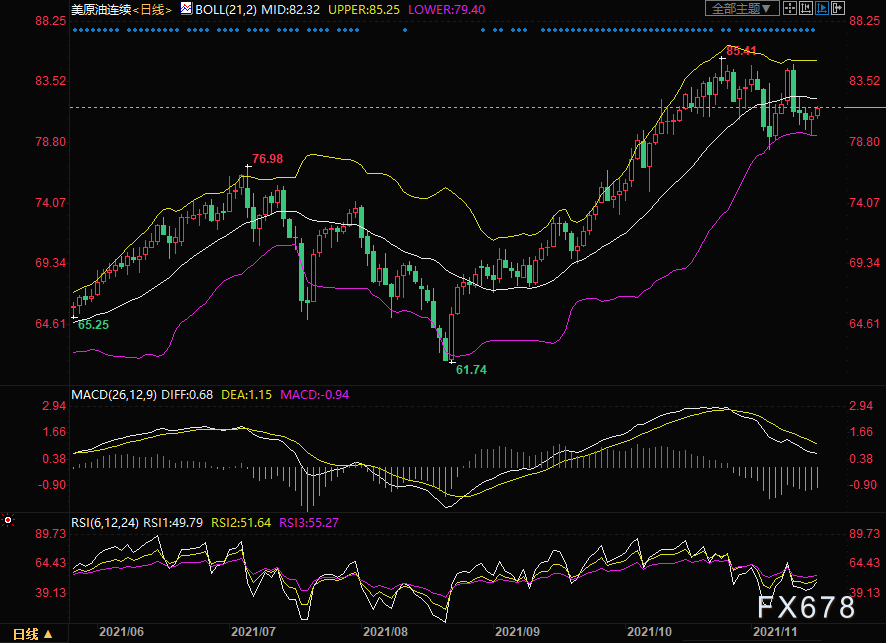Click the MID:82.32 Bollinger value

[x=290, y=10]
